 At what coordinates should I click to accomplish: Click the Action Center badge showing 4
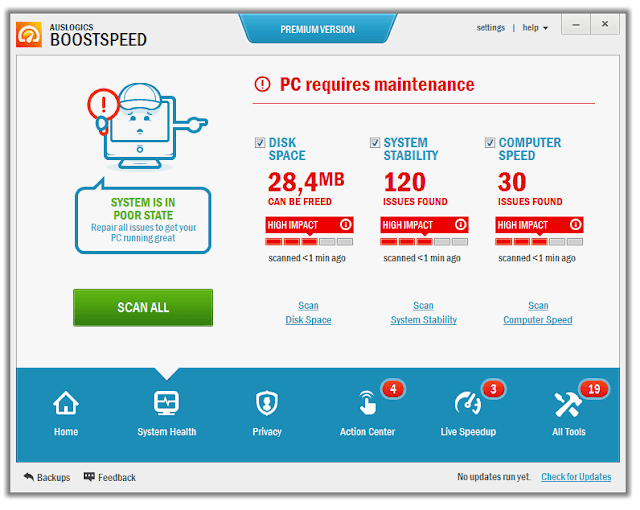393,389
